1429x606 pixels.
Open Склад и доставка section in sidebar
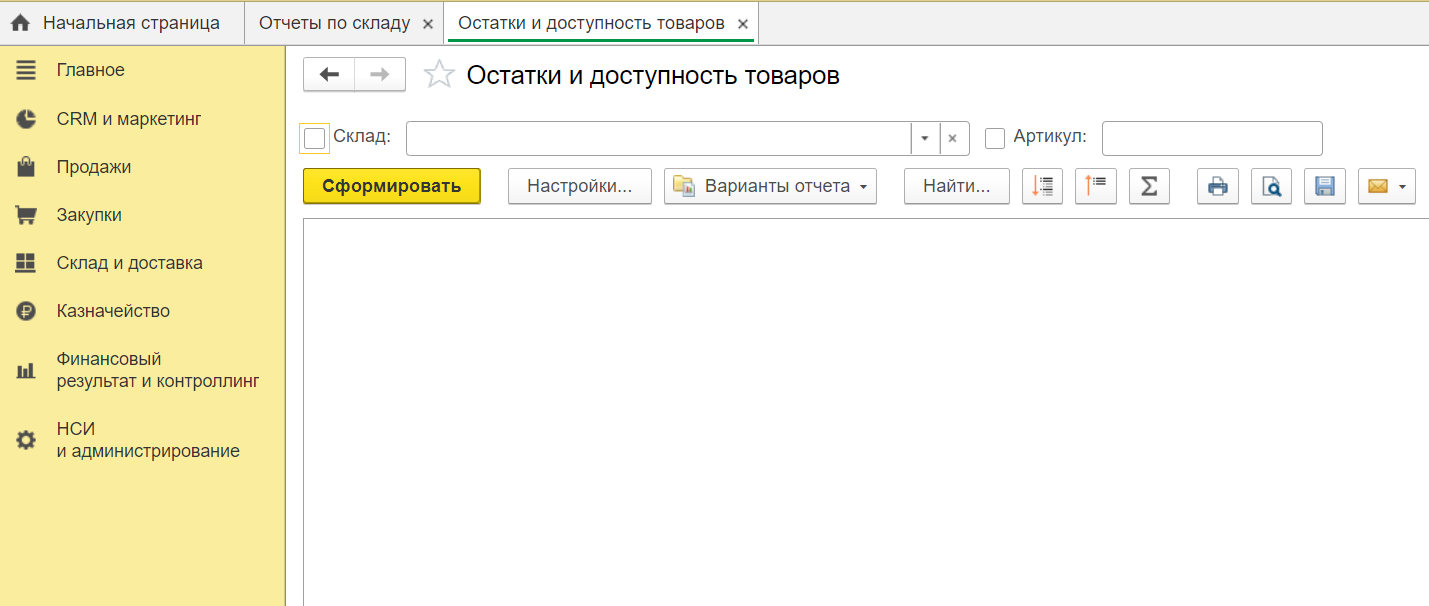(129, 263)
